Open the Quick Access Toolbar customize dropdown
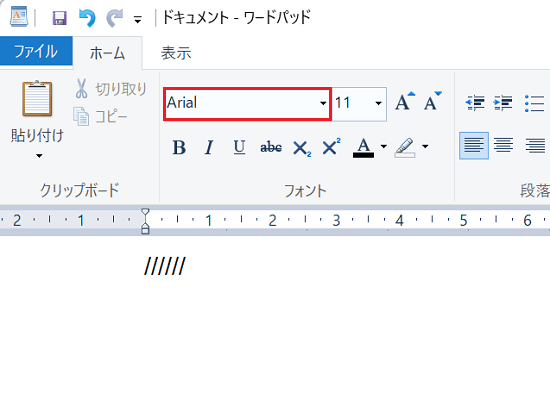 (138, 19)
